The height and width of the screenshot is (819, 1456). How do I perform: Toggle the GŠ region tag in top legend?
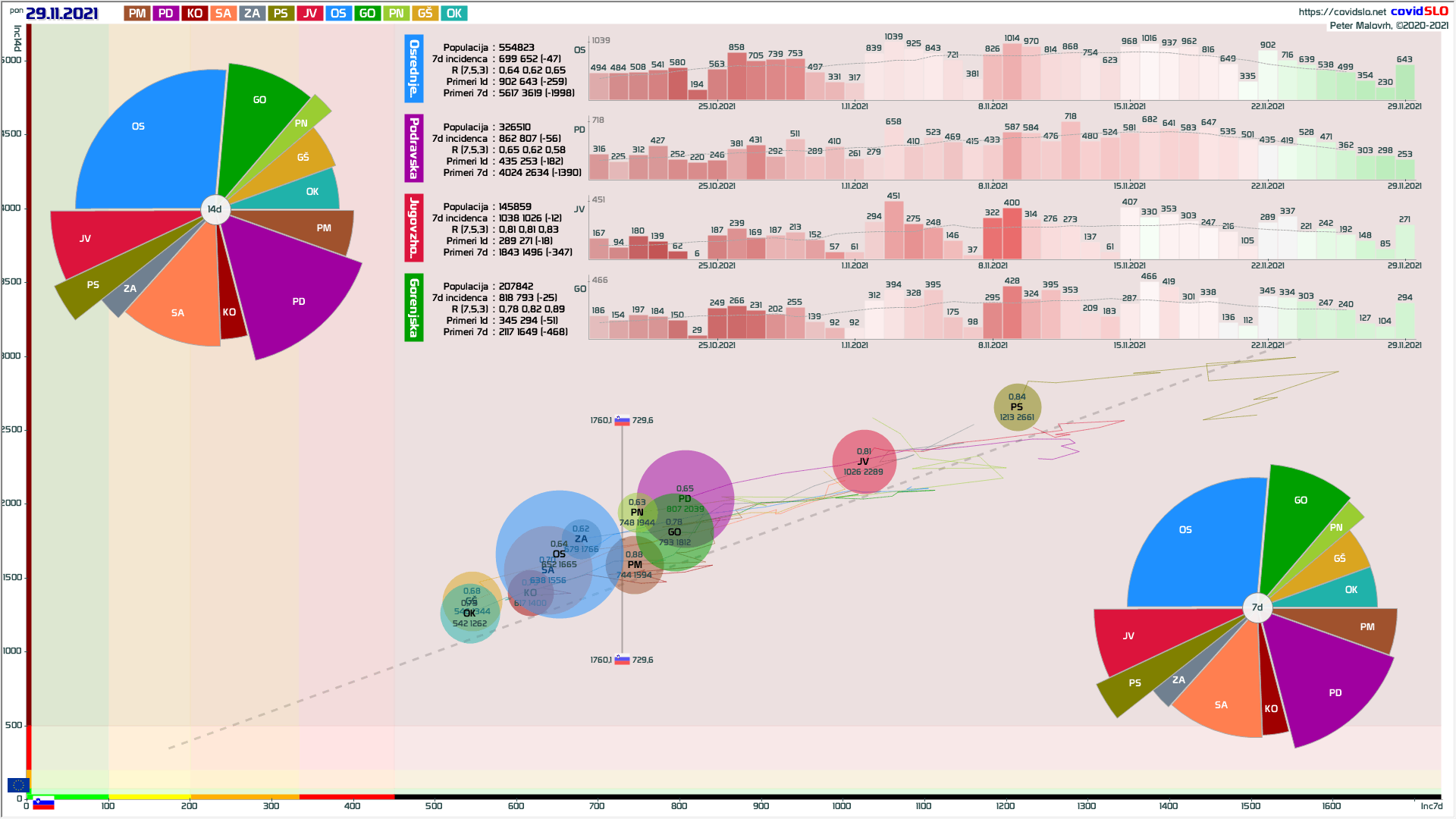click(425, 14)
